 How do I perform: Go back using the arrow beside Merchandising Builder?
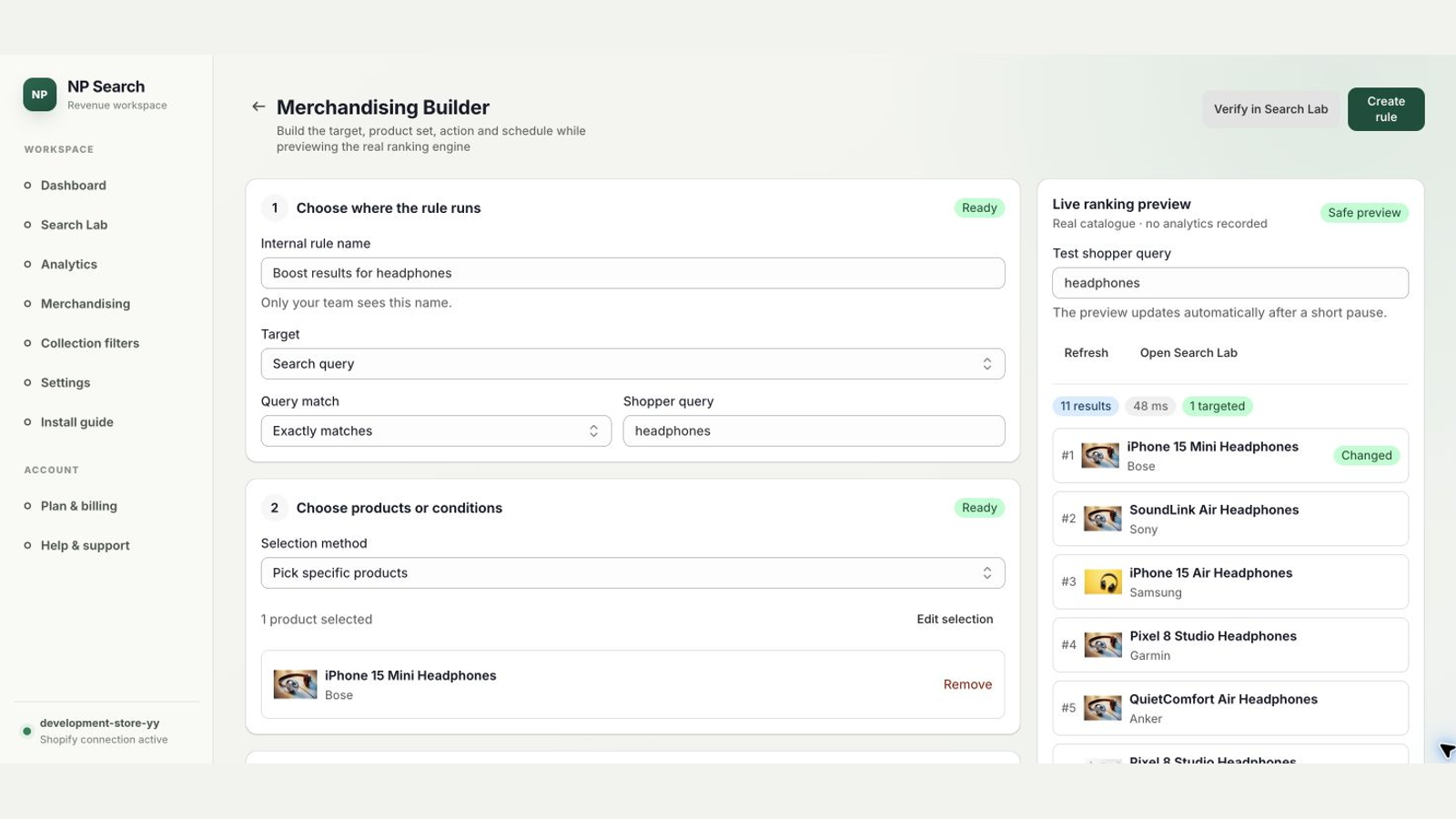point(258,106)
